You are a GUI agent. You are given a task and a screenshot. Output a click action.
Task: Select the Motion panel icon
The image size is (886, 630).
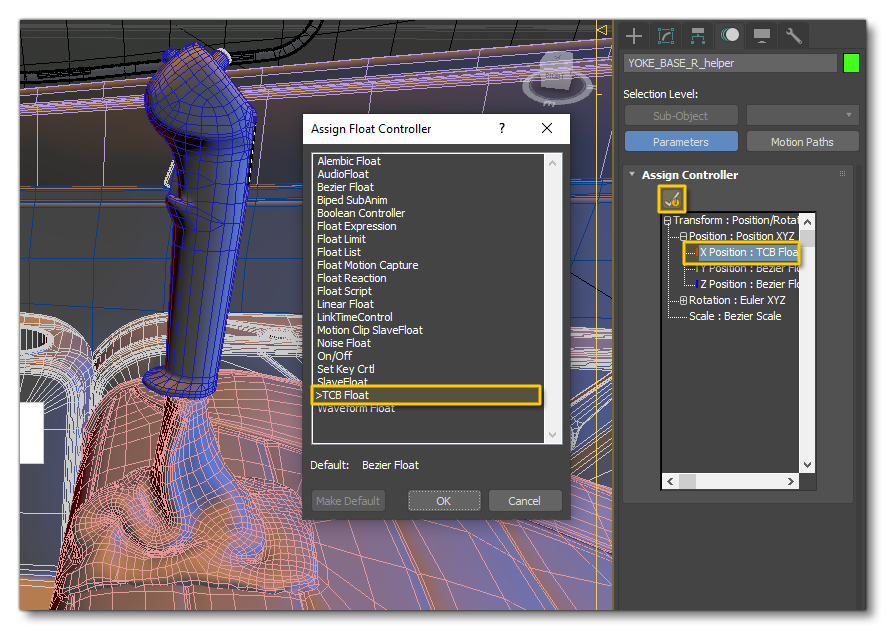[x=729, y=35]
